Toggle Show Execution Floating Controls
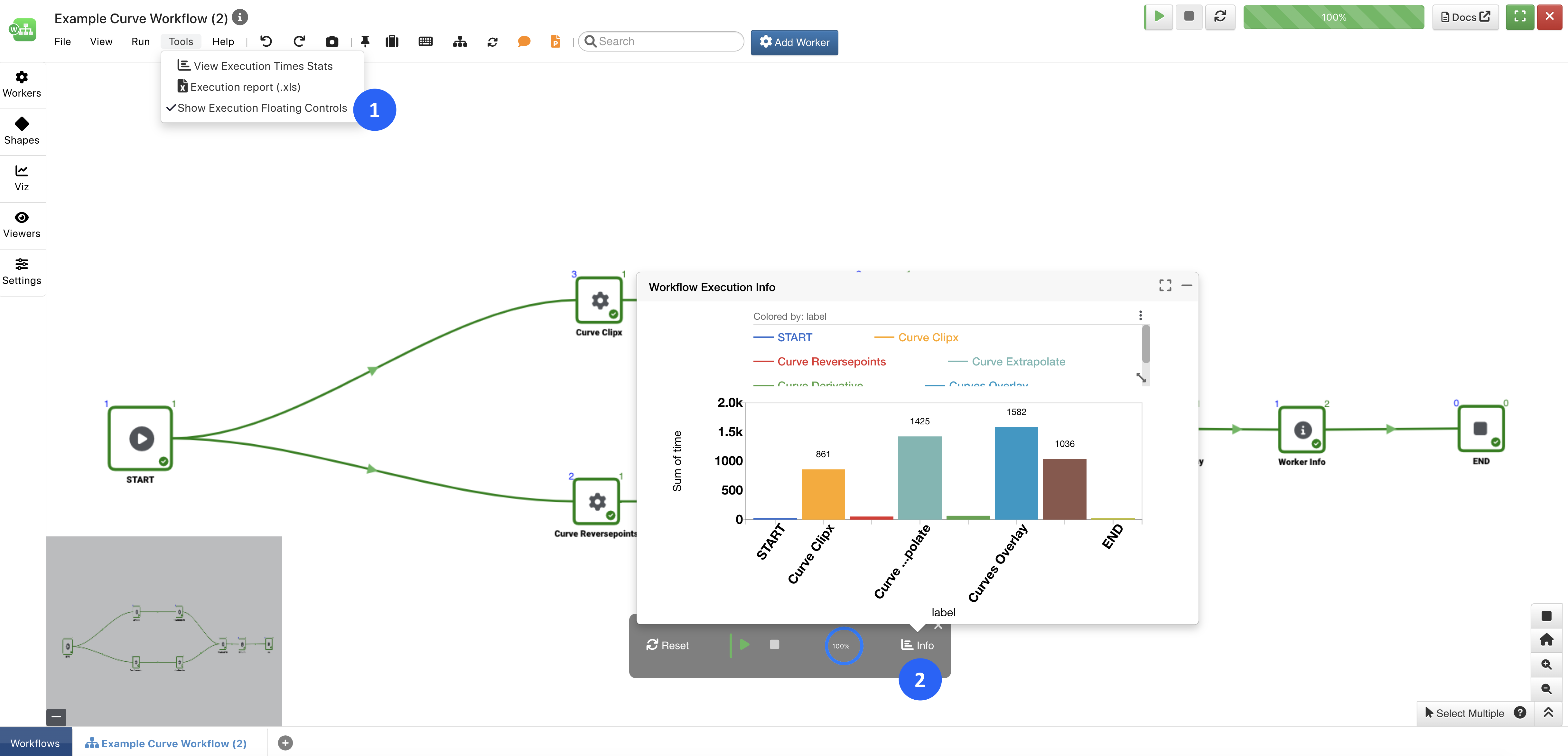 (x=262, y=108)
